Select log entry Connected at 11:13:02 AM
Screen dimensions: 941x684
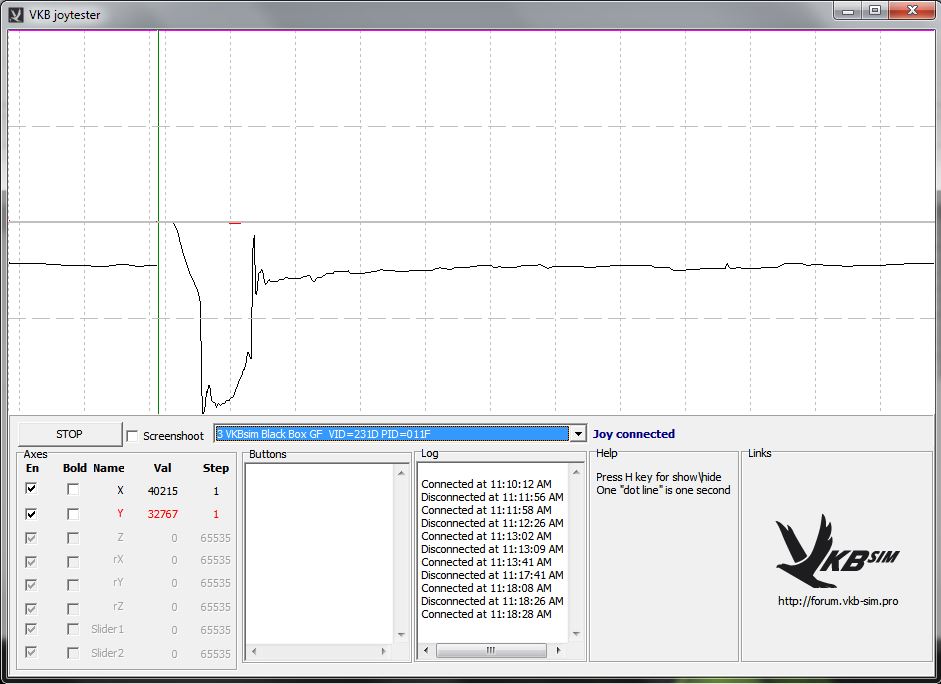click(486, 536)
